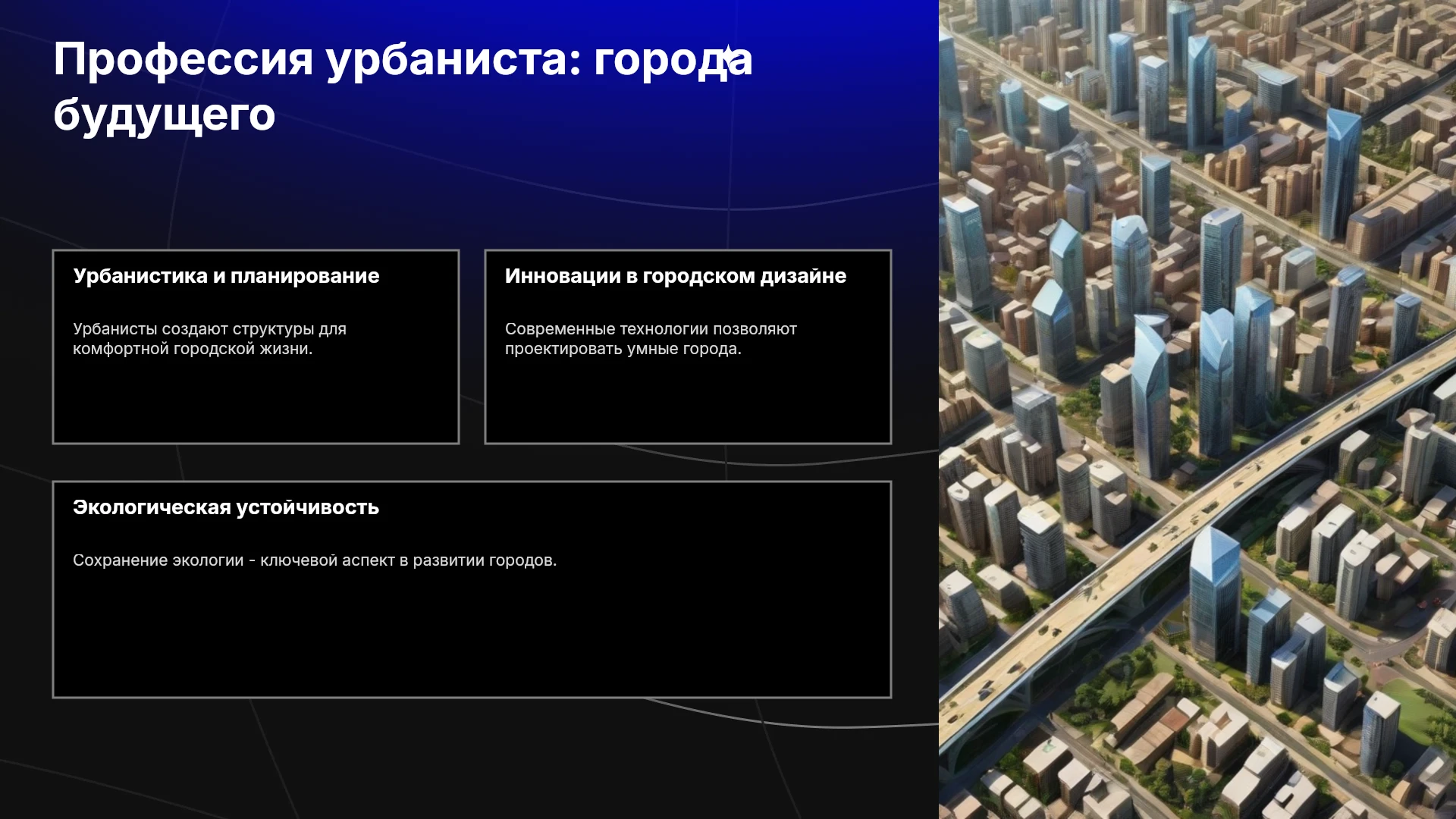Select the text "Современные технологии позволяют"
The image size is (1456, 819).
point(651,329)
